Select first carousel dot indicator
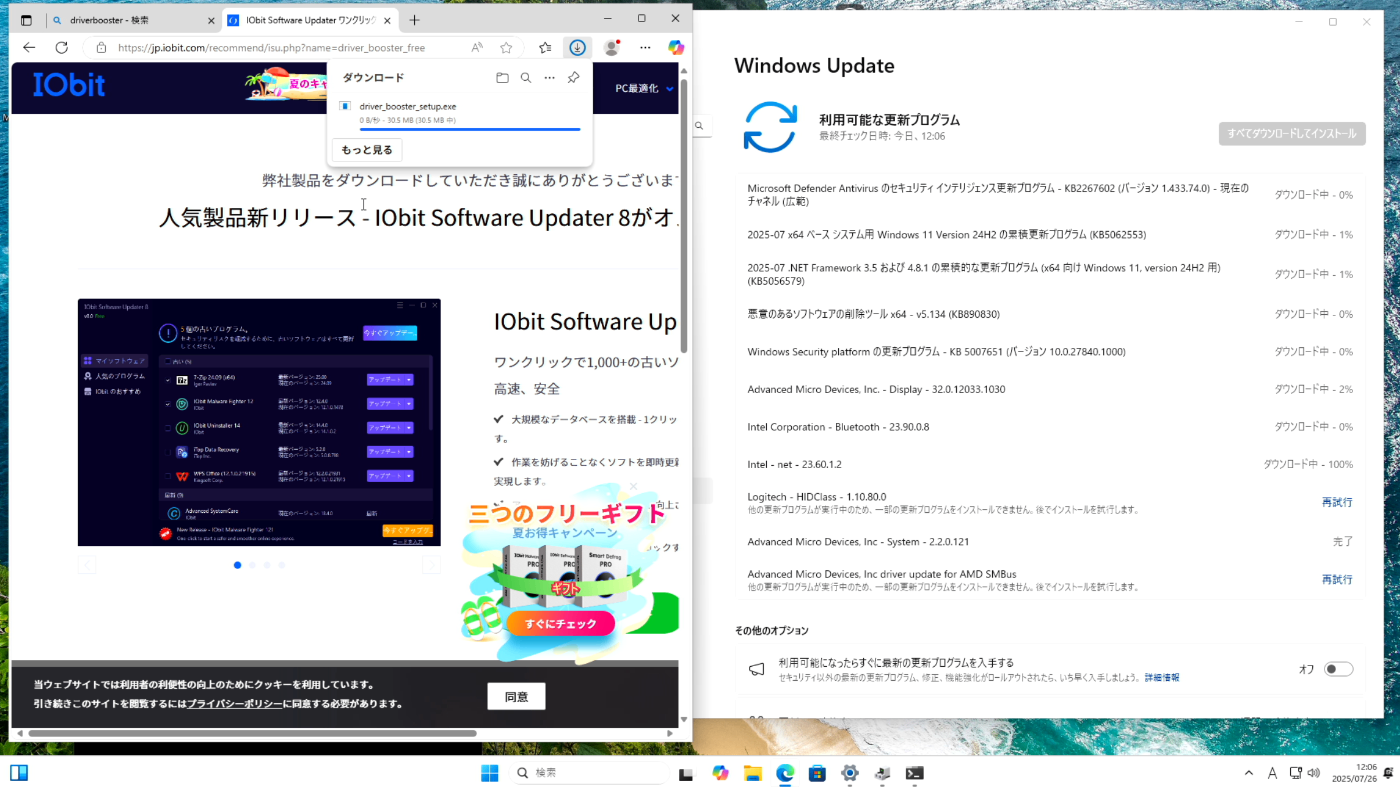The height and width of the screenshot is (787, 1400). 237,565
